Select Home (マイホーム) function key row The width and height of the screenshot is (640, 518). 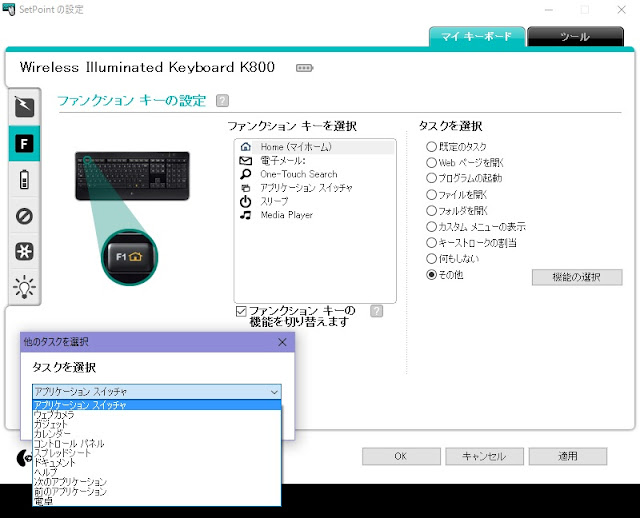[x=315, y=147]
